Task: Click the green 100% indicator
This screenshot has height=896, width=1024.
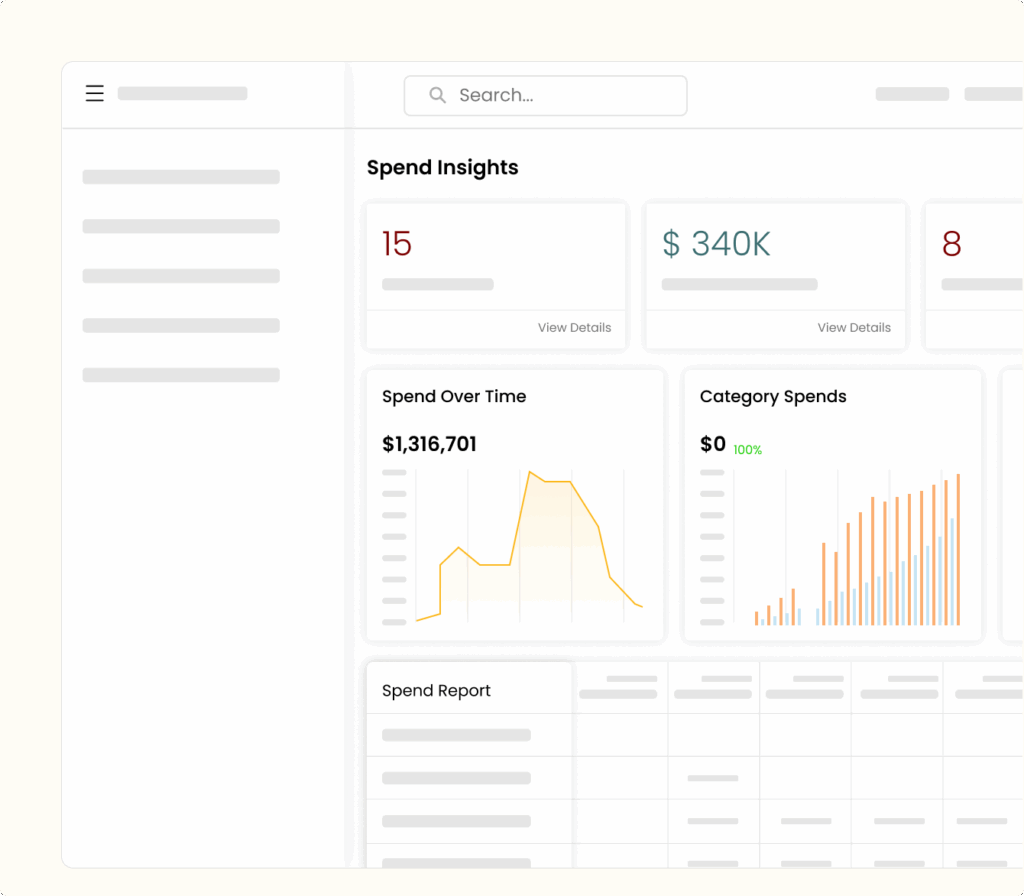Action: pos(747,451)
